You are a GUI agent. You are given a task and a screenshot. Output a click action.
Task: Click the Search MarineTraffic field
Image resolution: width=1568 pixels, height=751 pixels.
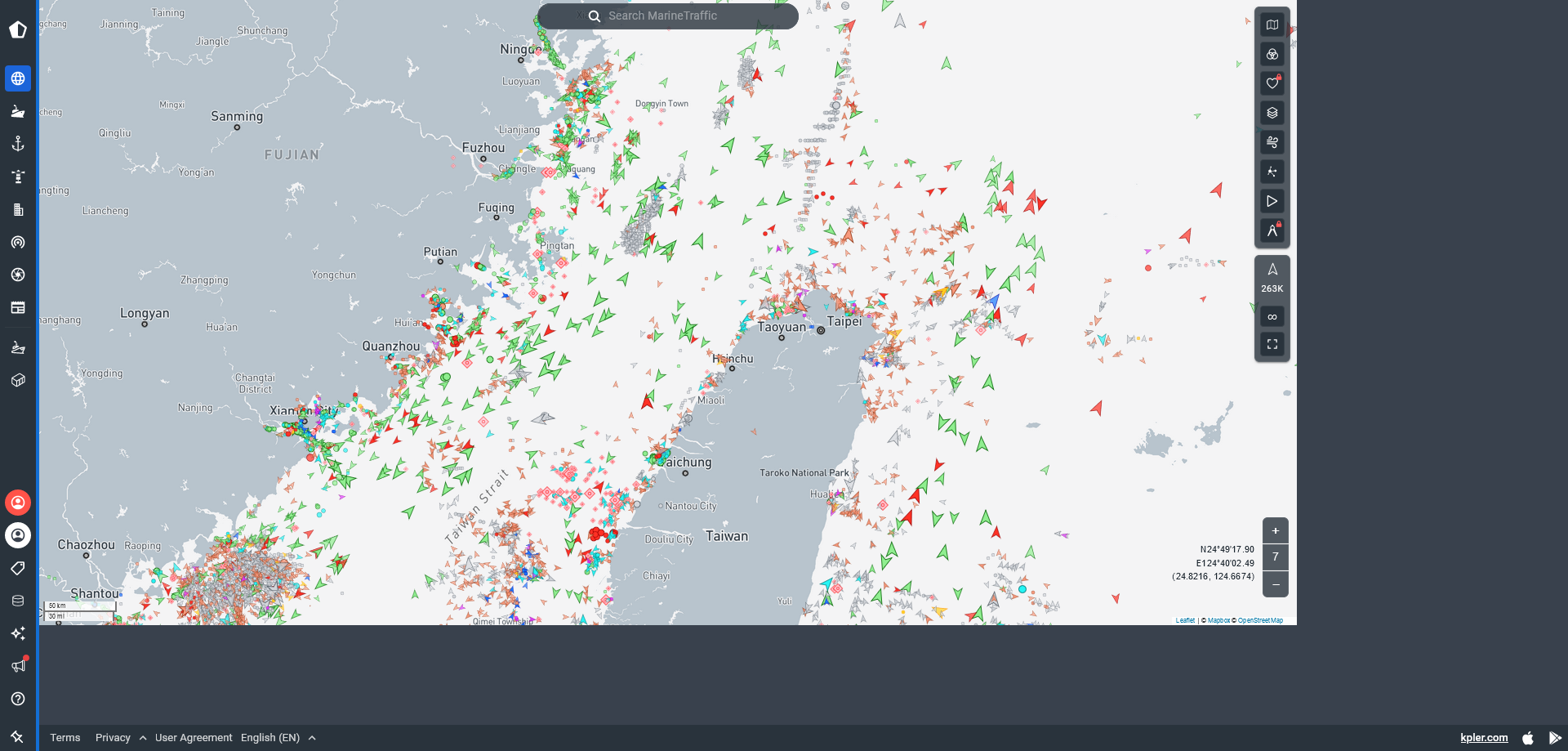tap(668, 16)
